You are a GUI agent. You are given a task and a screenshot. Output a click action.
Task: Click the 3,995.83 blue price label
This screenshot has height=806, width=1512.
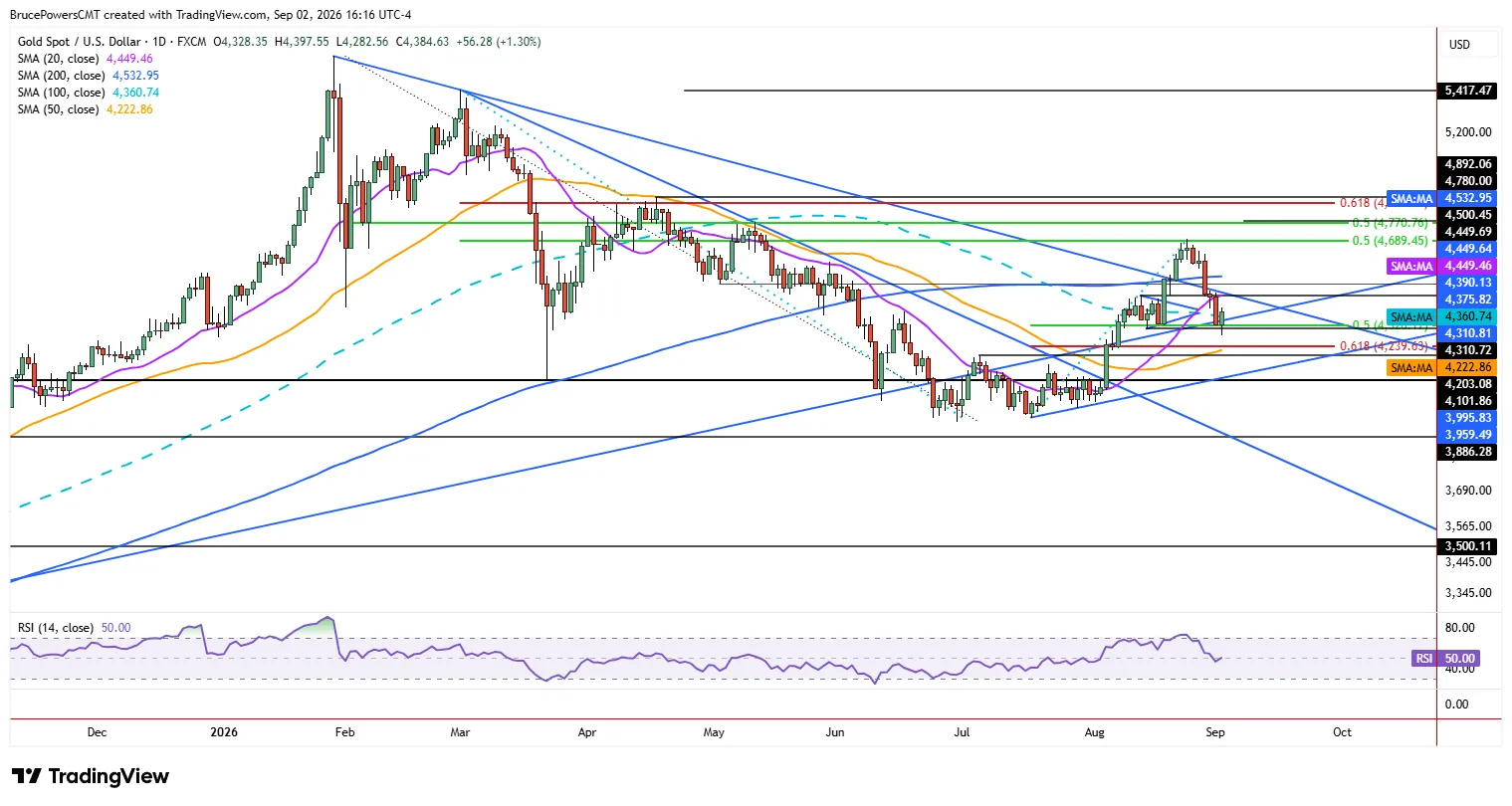[x=1468, y=418]
